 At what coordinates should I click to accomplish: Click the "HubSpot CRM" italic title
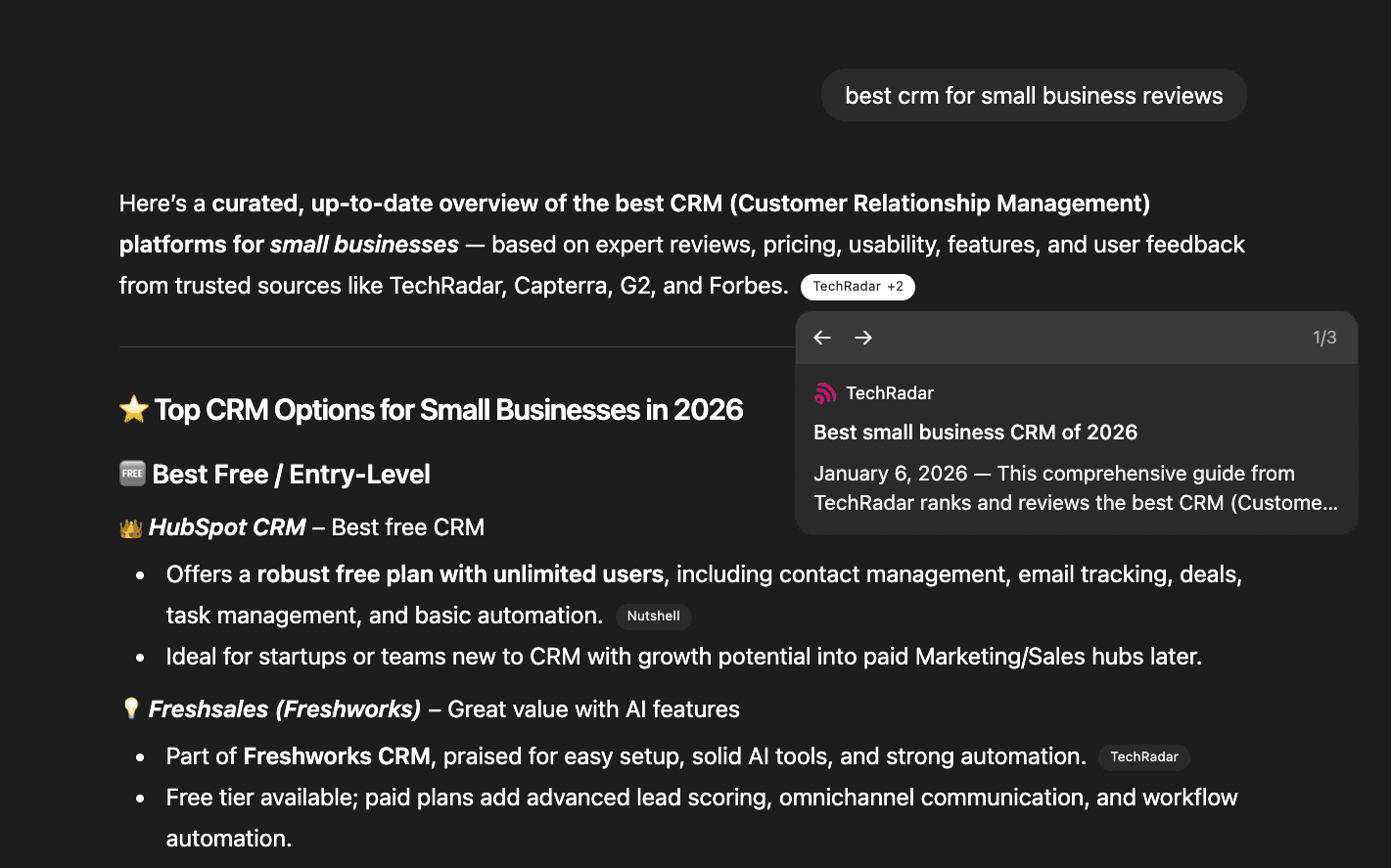(x=227, y=527)
